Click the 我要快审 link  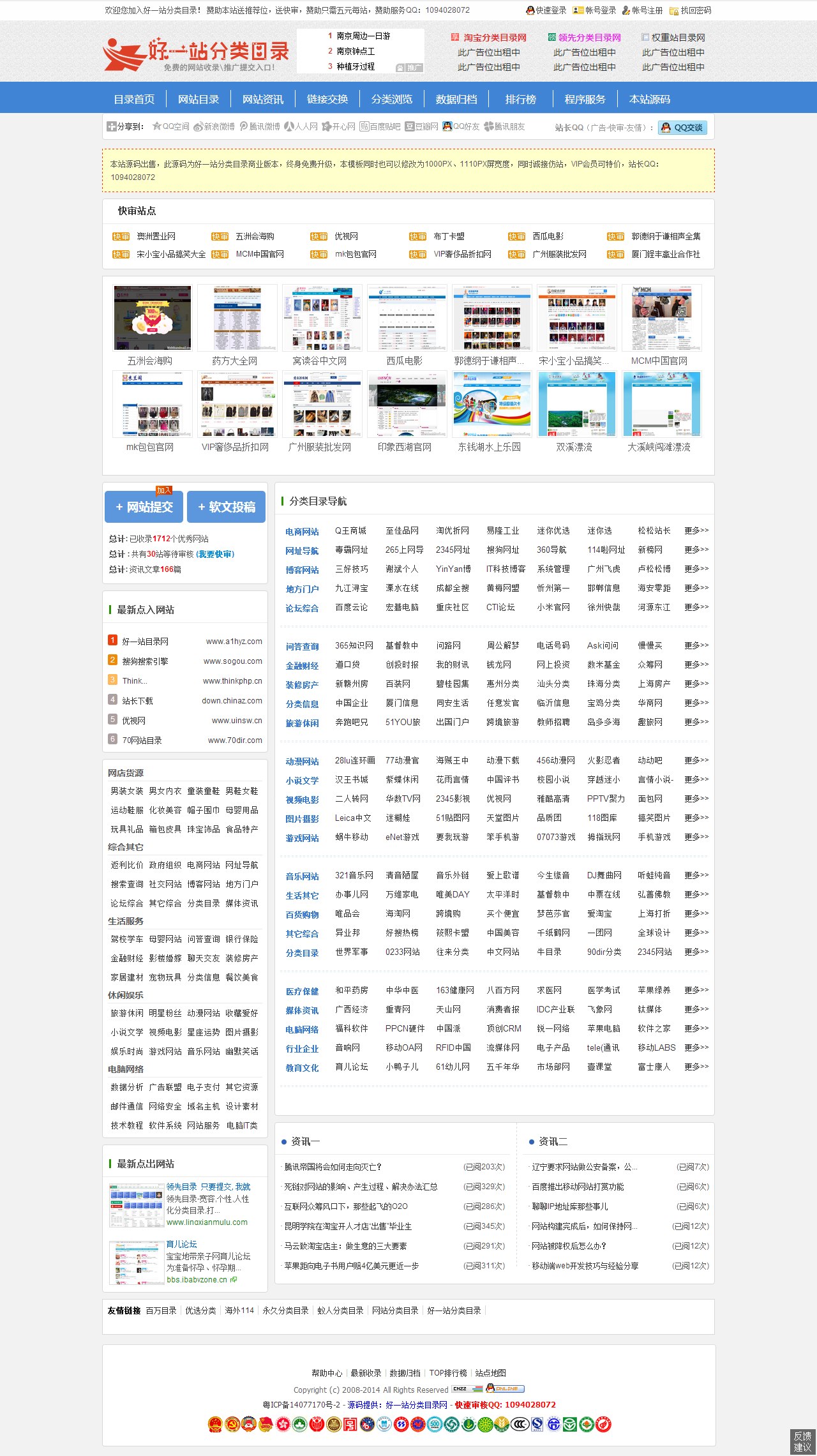pyautogui.click(x=215, y=554)
